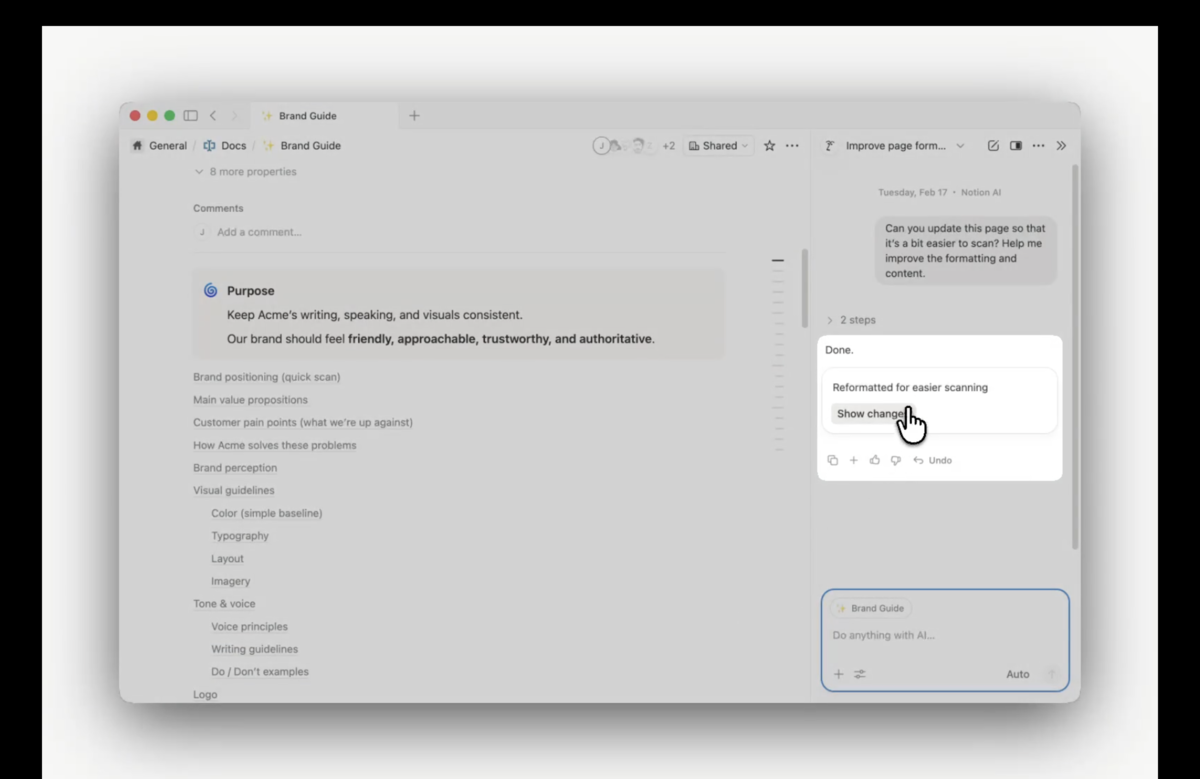Click the send arrow in the AI input

1051,674
